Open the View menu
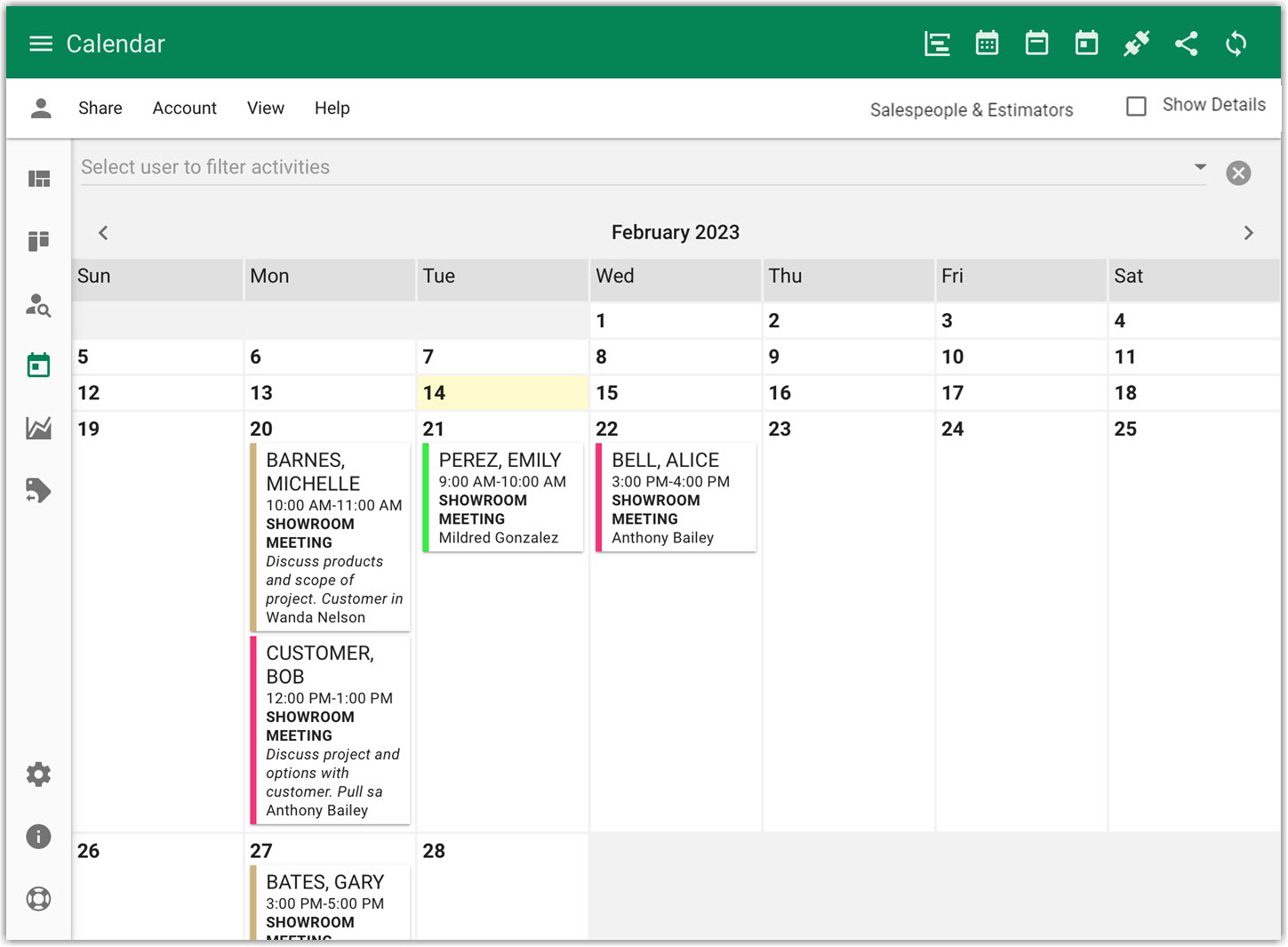 266,108
